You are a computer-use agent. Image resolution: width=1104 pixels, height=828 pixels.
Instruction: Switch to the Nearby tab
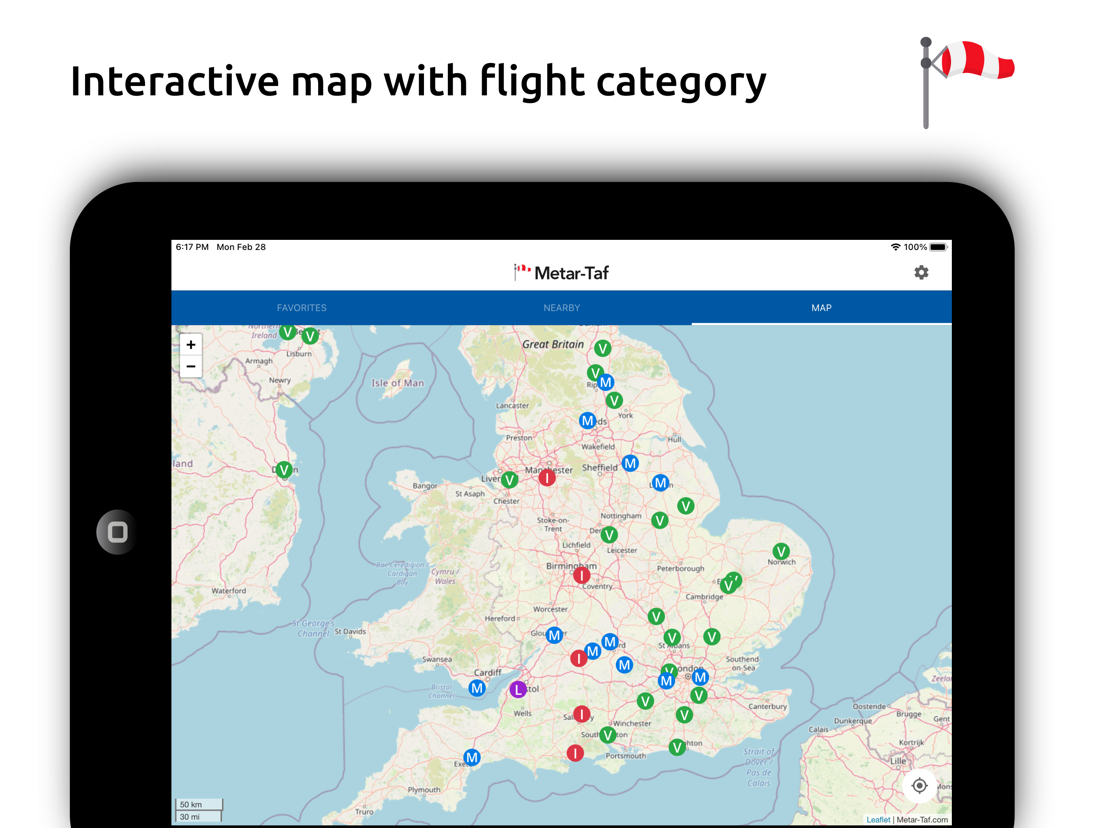click(x=562, y=308)
